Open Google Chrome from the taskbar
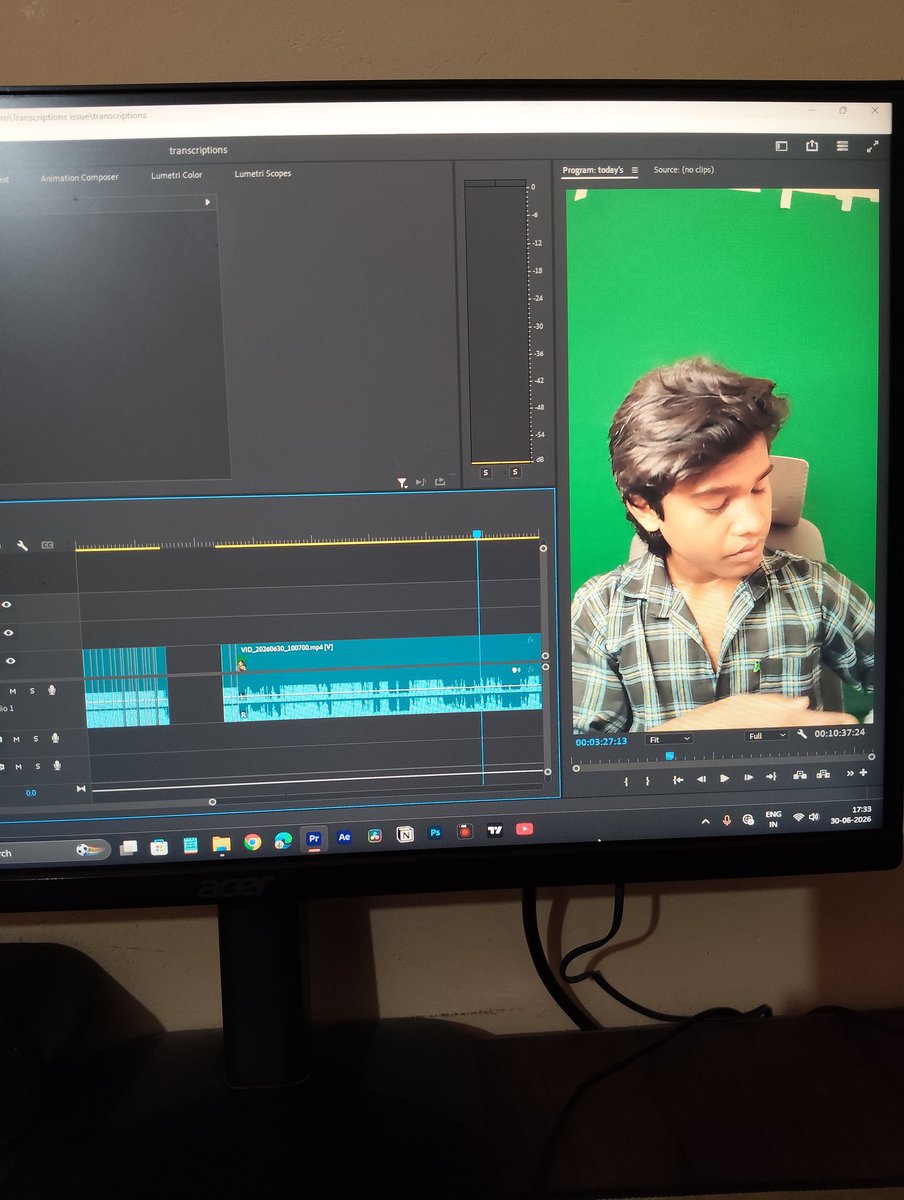Image resolution: width=904 pixels, height=1200 pixels. pos(252,843)
